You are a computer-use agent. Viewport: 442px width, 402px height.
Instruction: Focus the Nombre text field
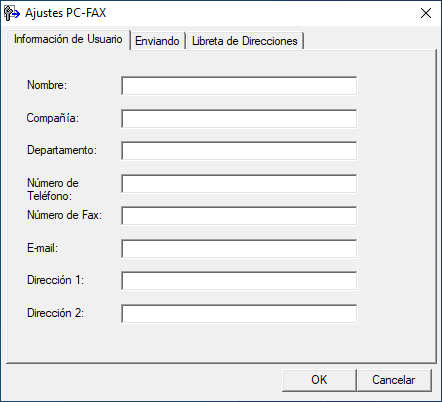coord(239,86)
